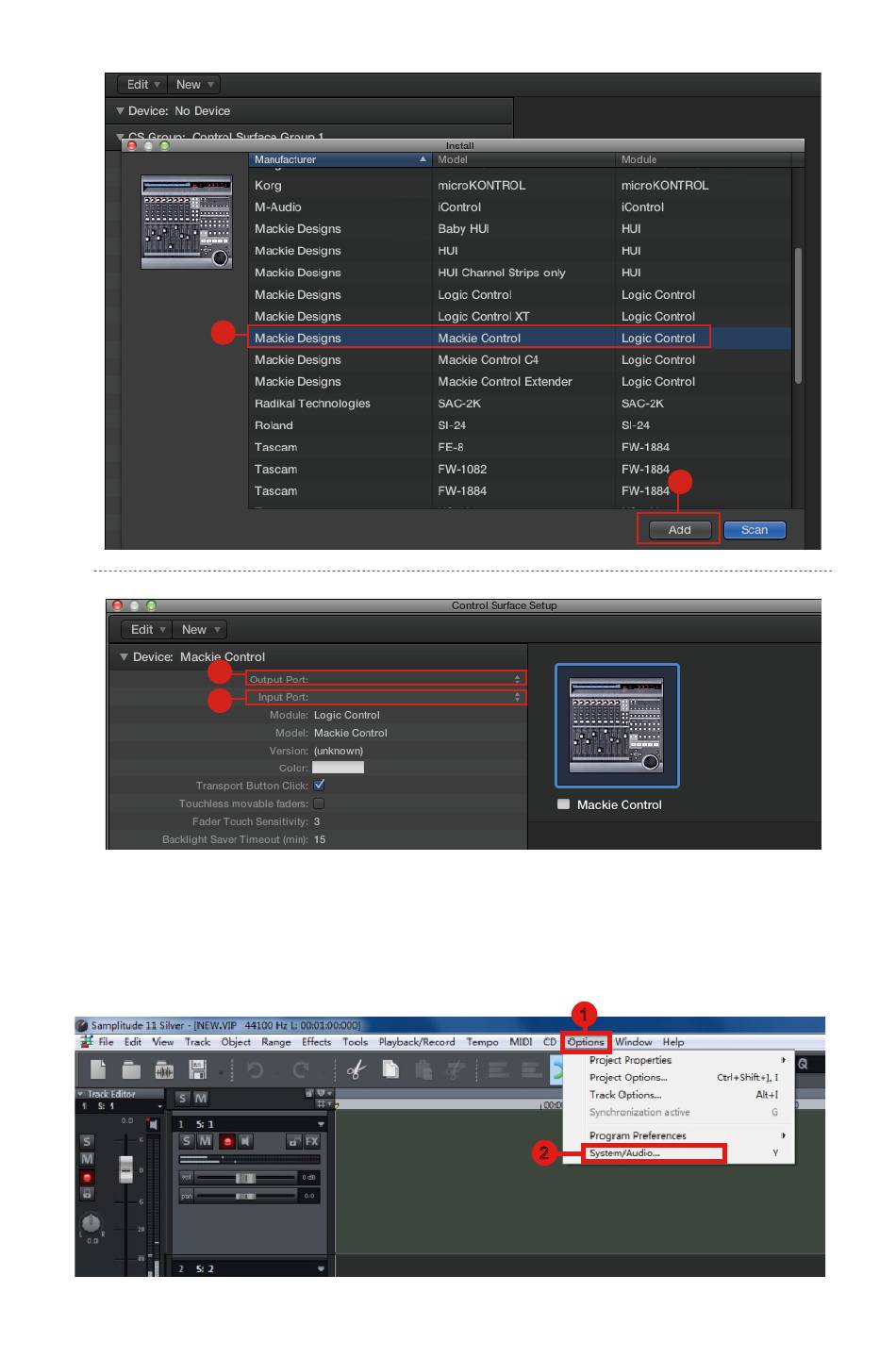Screen dimensions: 896x1358
Task: Click the Paste clipboard icon in Samplitude toolbar
Action: (x=423, y=1069)
